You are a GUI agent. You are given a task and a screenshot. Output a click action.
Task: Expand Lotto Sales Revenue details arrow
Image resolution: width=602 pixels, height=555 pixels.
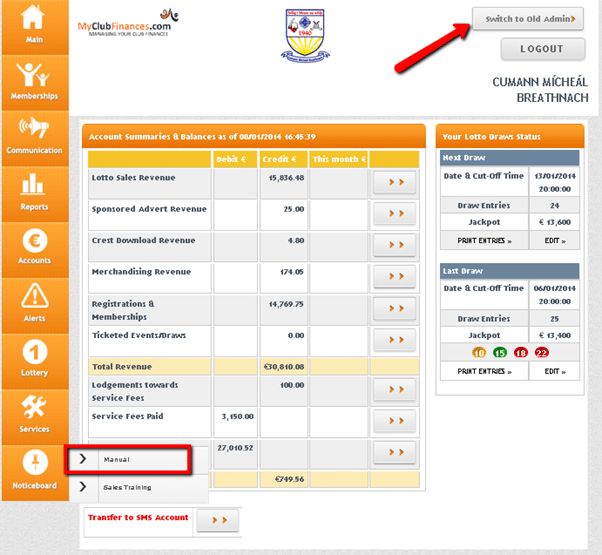393,182
